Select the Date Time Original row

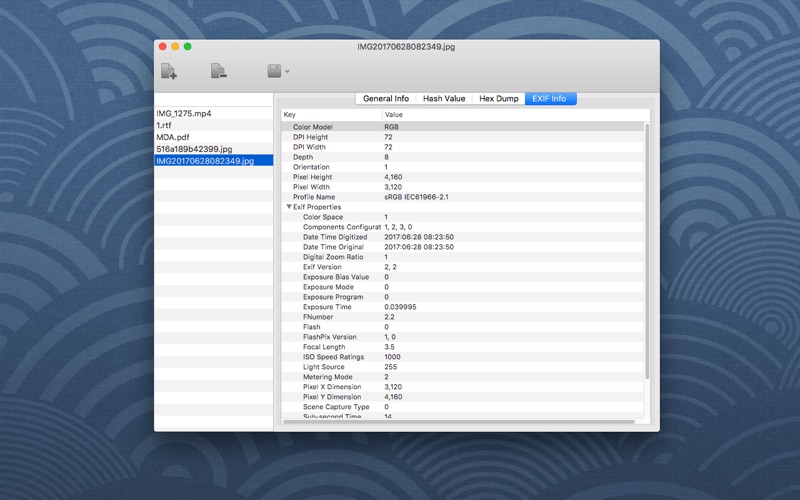click(462, 247)
